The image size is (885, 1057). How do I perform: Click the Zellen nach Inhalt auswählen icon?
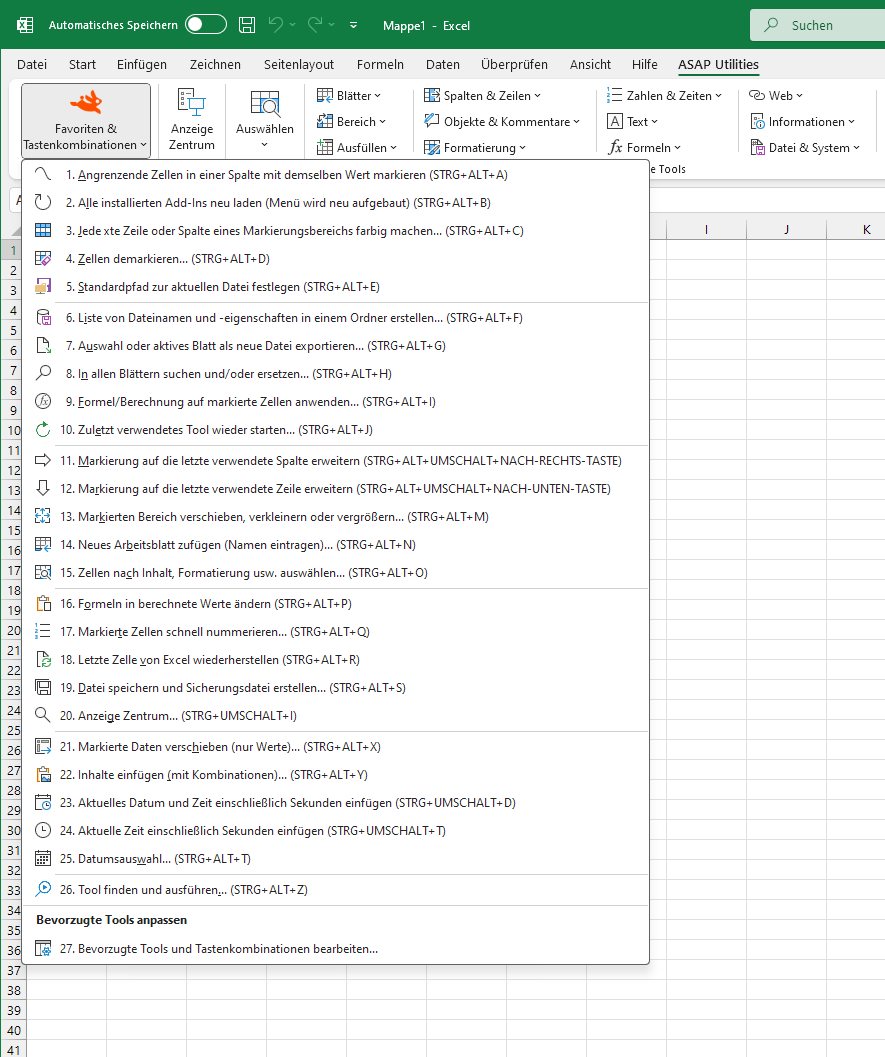click(42, 572)
